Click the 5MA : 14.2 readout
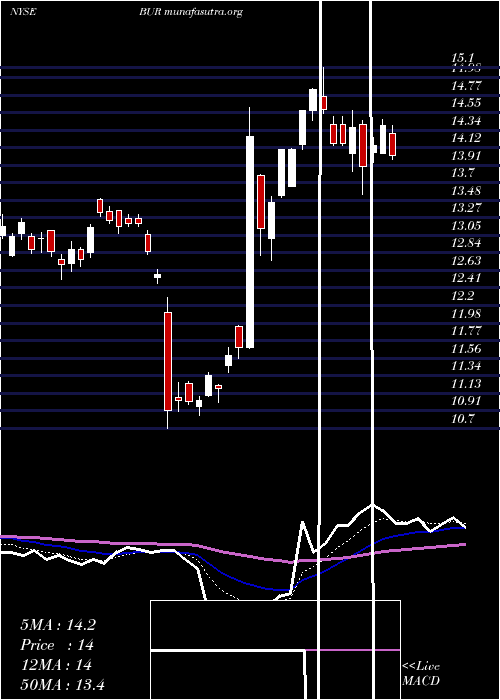Screen dimensions: 500x700 pos(58,625)
